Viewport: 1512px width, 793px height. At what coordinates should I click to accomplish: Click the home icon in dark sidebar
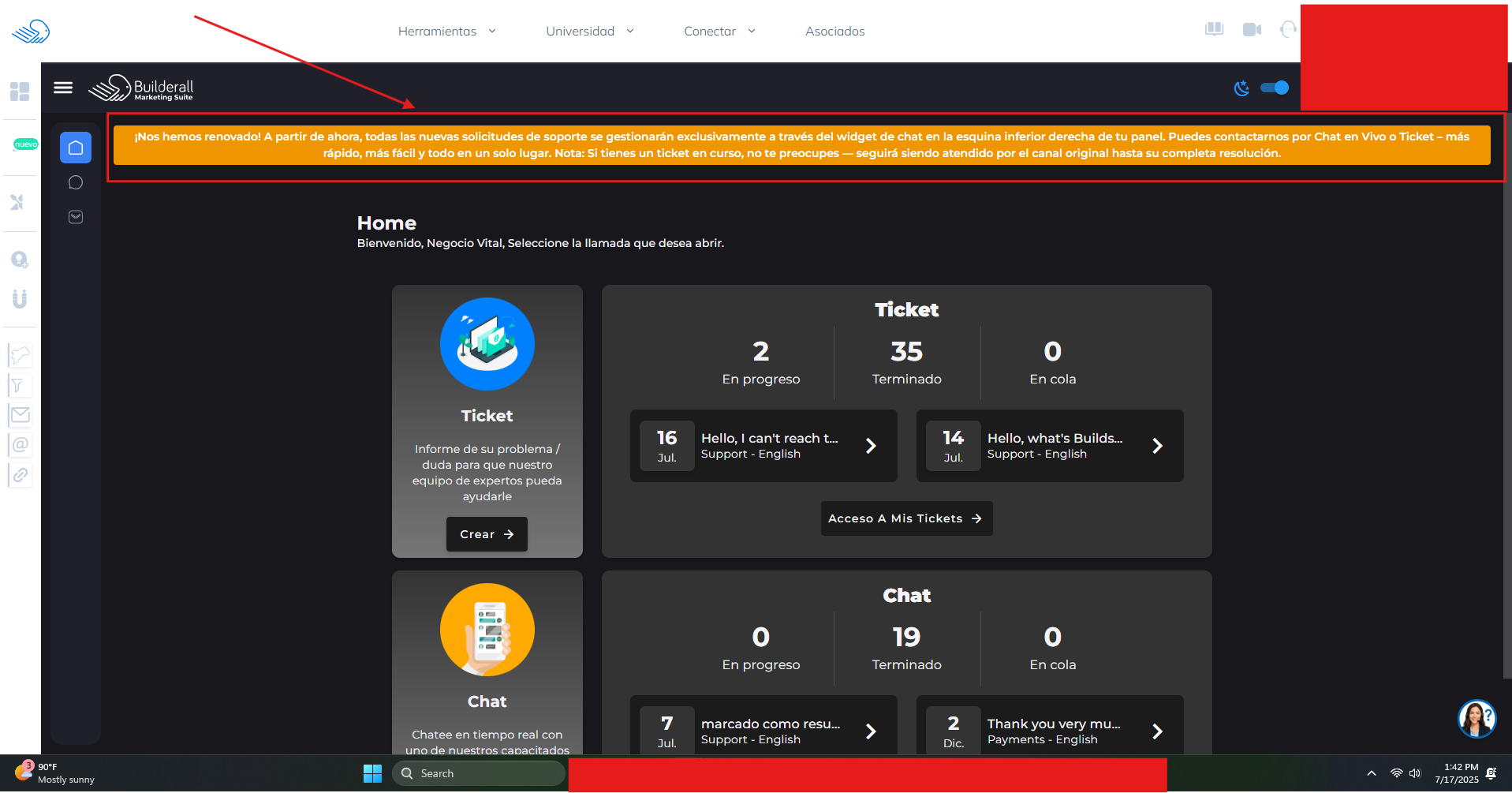click(x=76, y=148)
